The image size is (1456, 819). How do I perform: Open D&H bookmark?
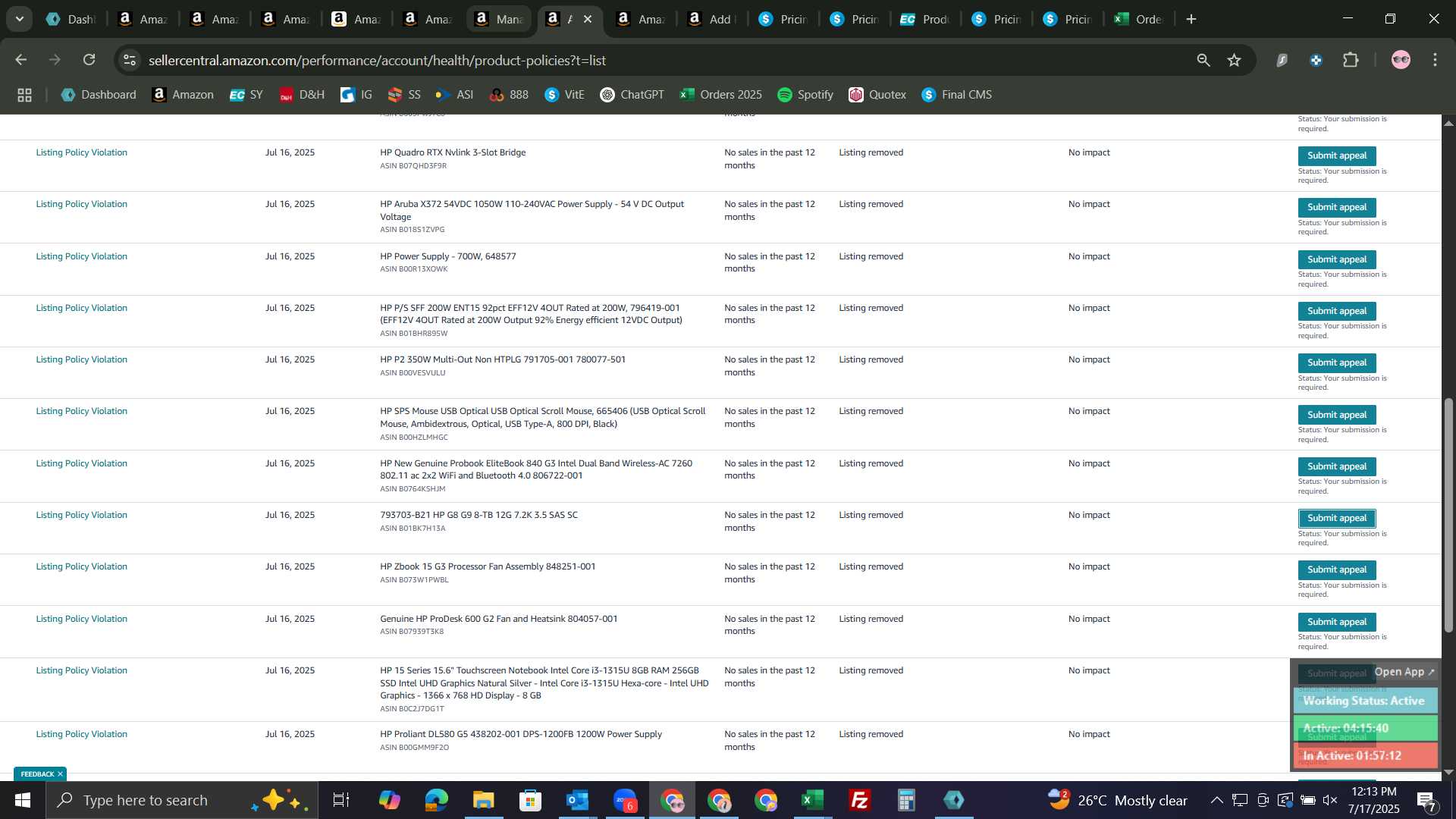click(x=302, y=95)
